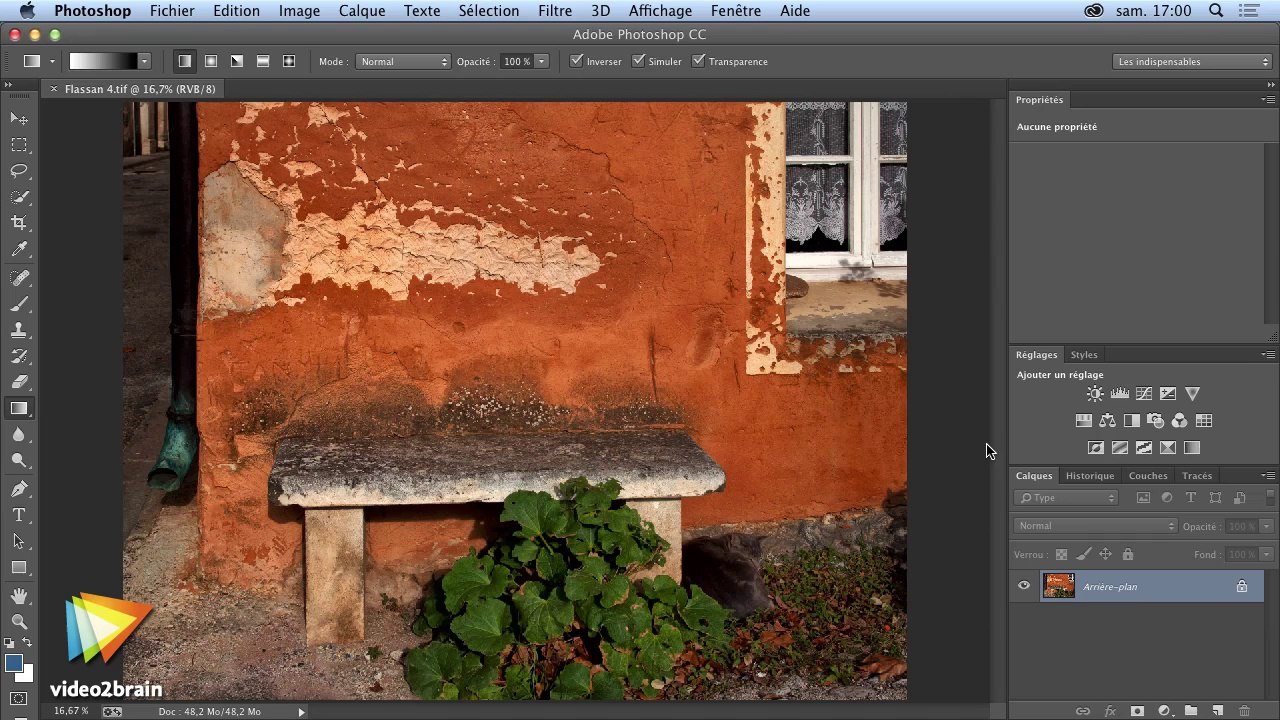The height and width of the screenshot is (720, 1280).
Task: Select the Pen tool
Action: tap(19, 489)
